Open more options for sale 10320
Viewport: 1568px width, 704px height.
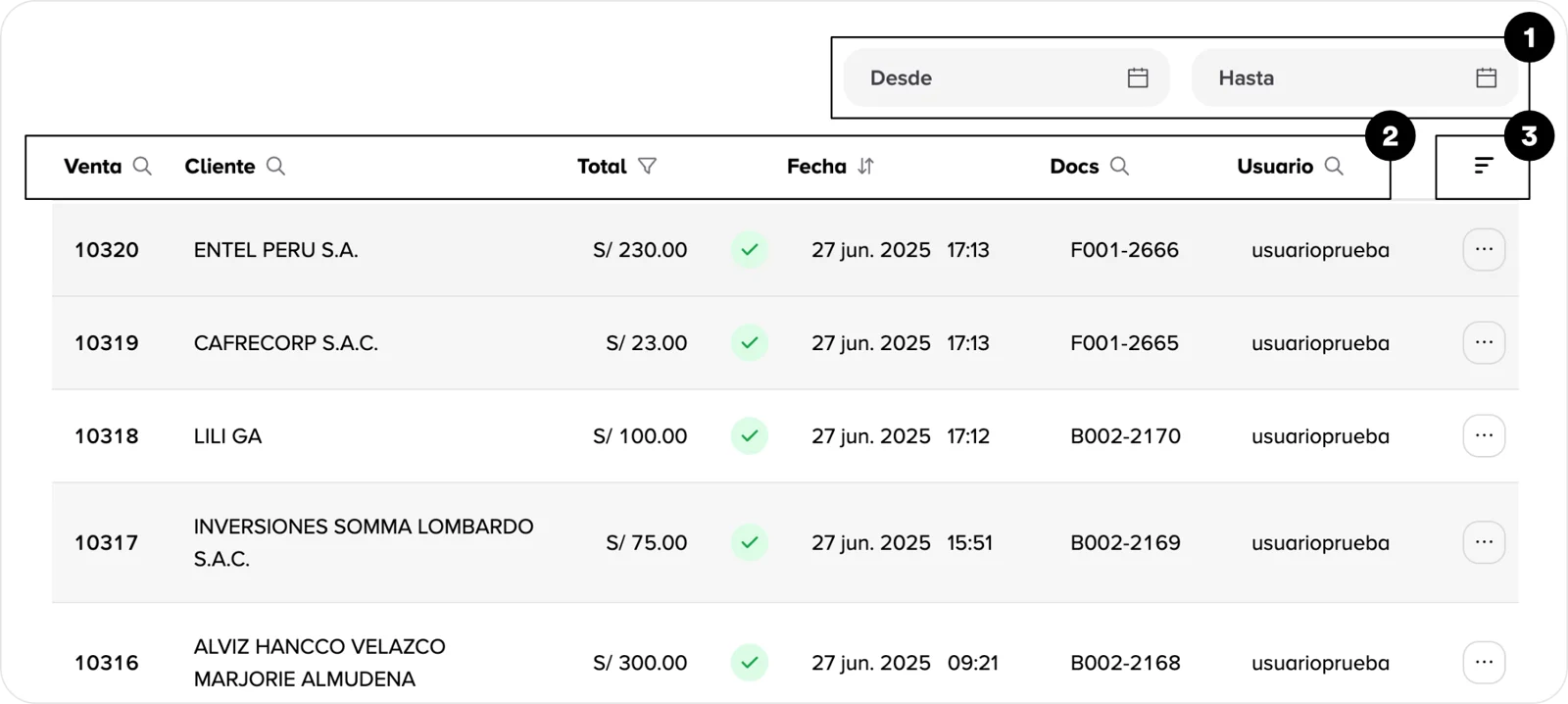point(1484,250)
